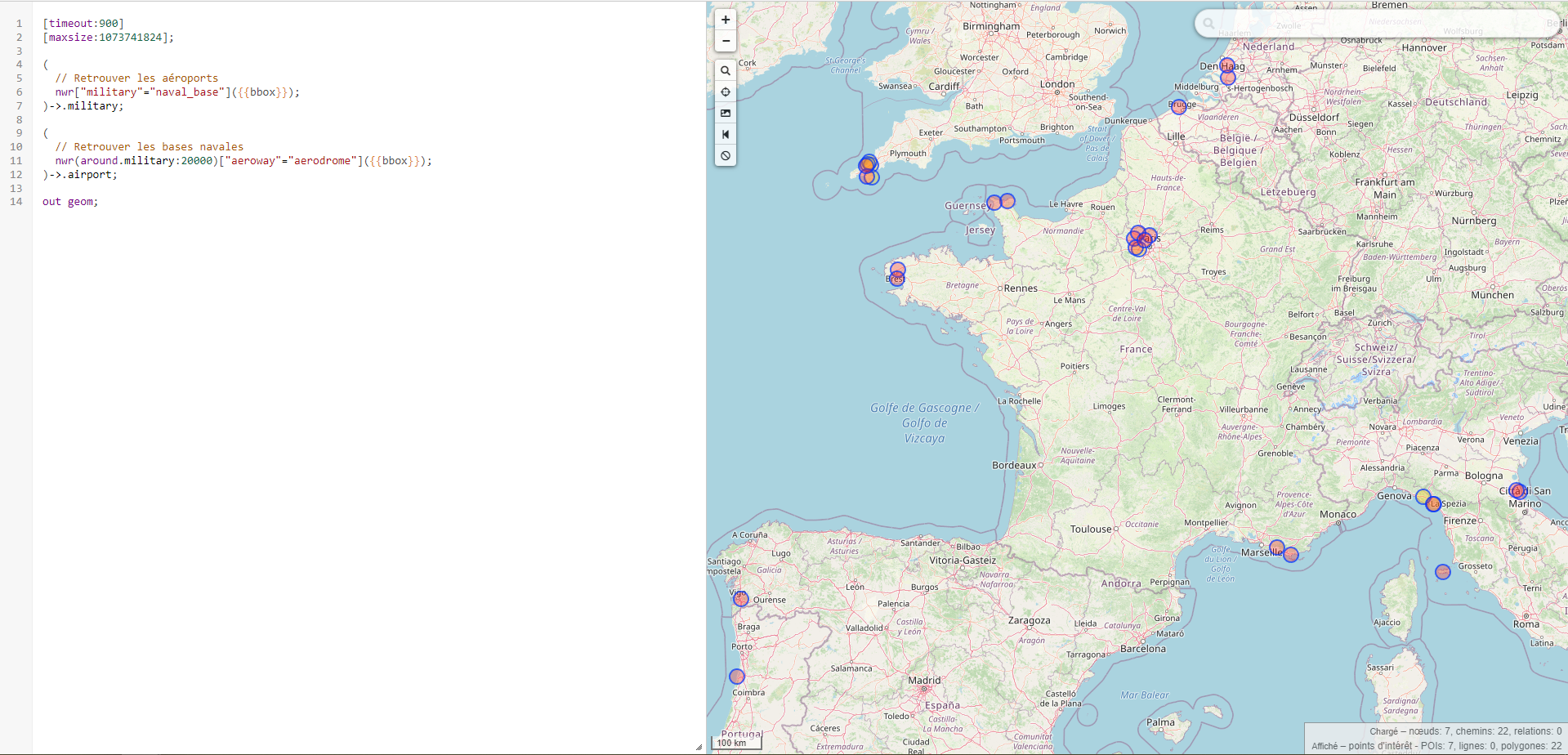Click the naval_base query line in editor

coord(177,92)
